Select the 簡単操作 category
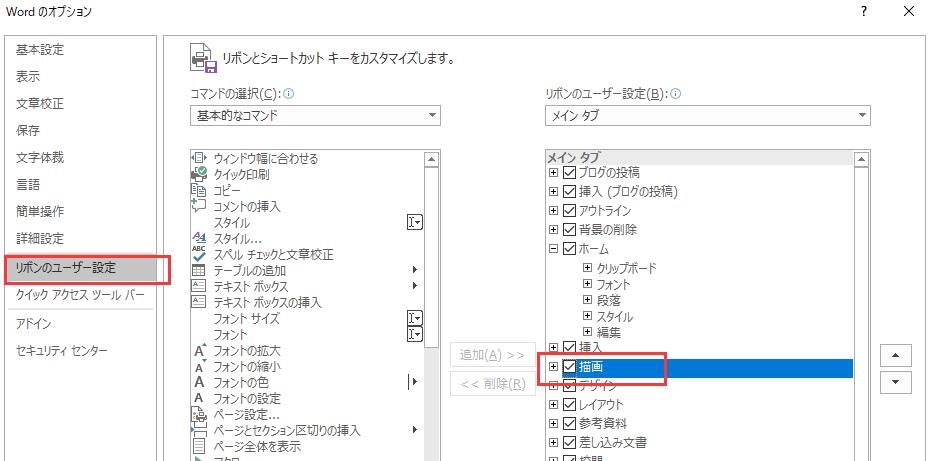 coord(40,212)
